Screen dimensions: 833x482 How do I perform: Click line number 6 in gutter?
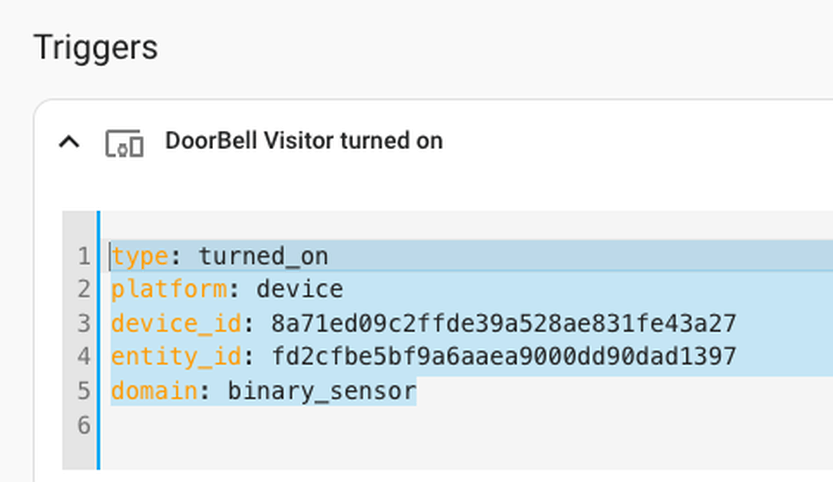(x=83, y=425)
